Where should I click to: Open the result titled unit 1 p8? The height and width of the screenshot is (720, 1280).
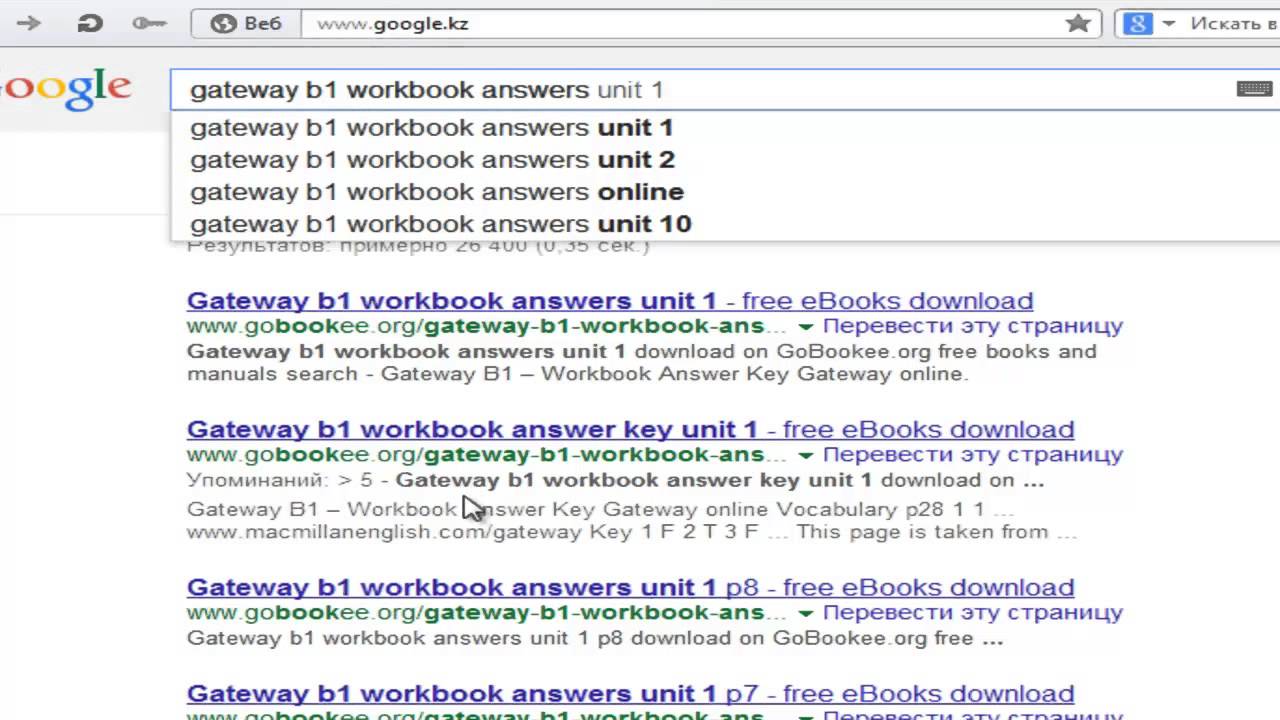630,587
